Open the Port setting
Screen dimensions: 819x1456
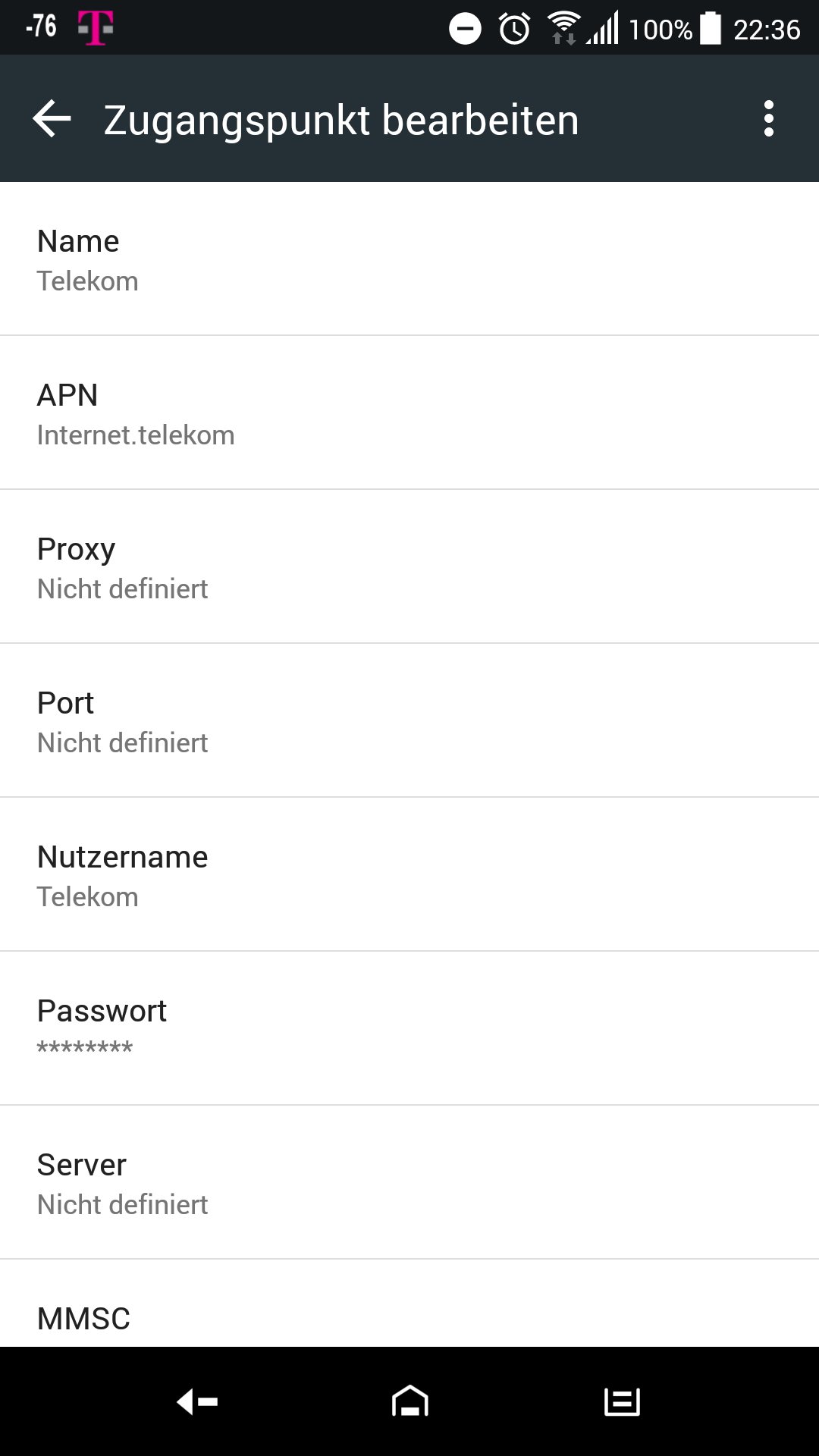409,721
